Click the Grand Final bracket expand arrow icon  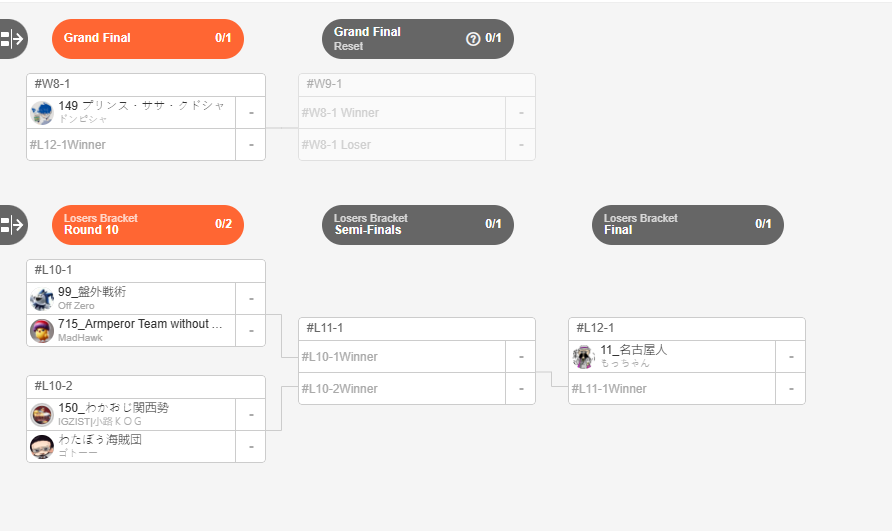pos(12,39)
